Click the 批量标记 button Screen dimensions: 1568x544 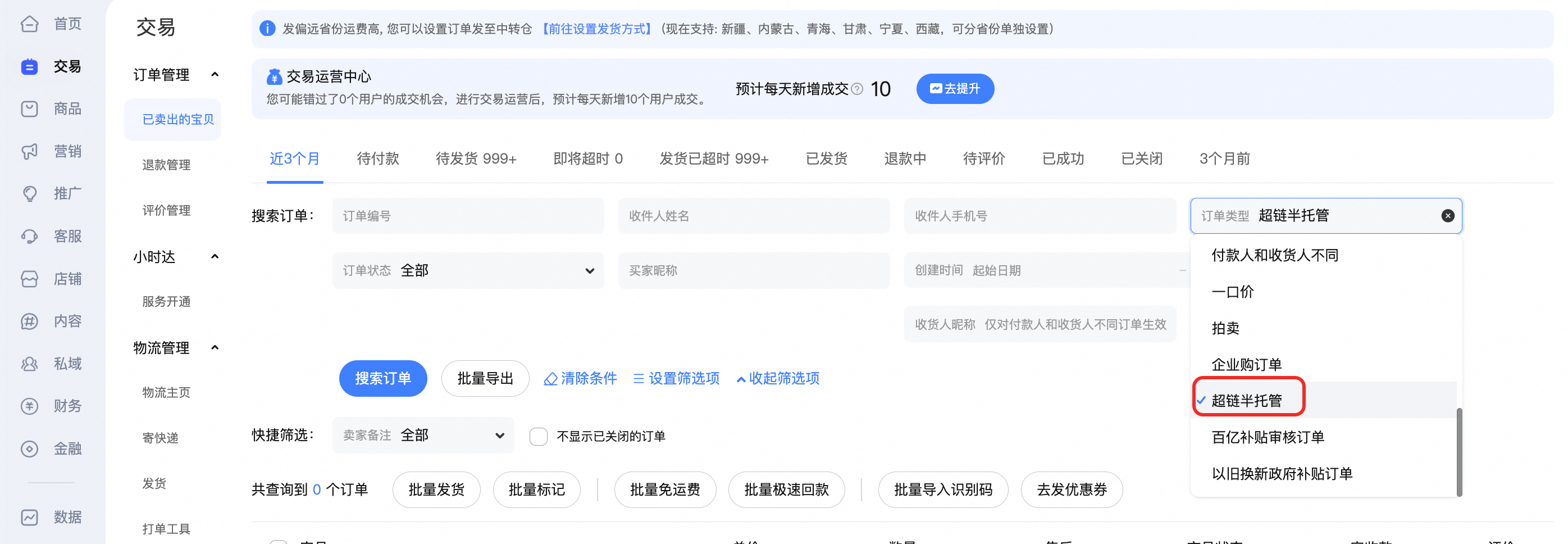(x=536, y=490)
